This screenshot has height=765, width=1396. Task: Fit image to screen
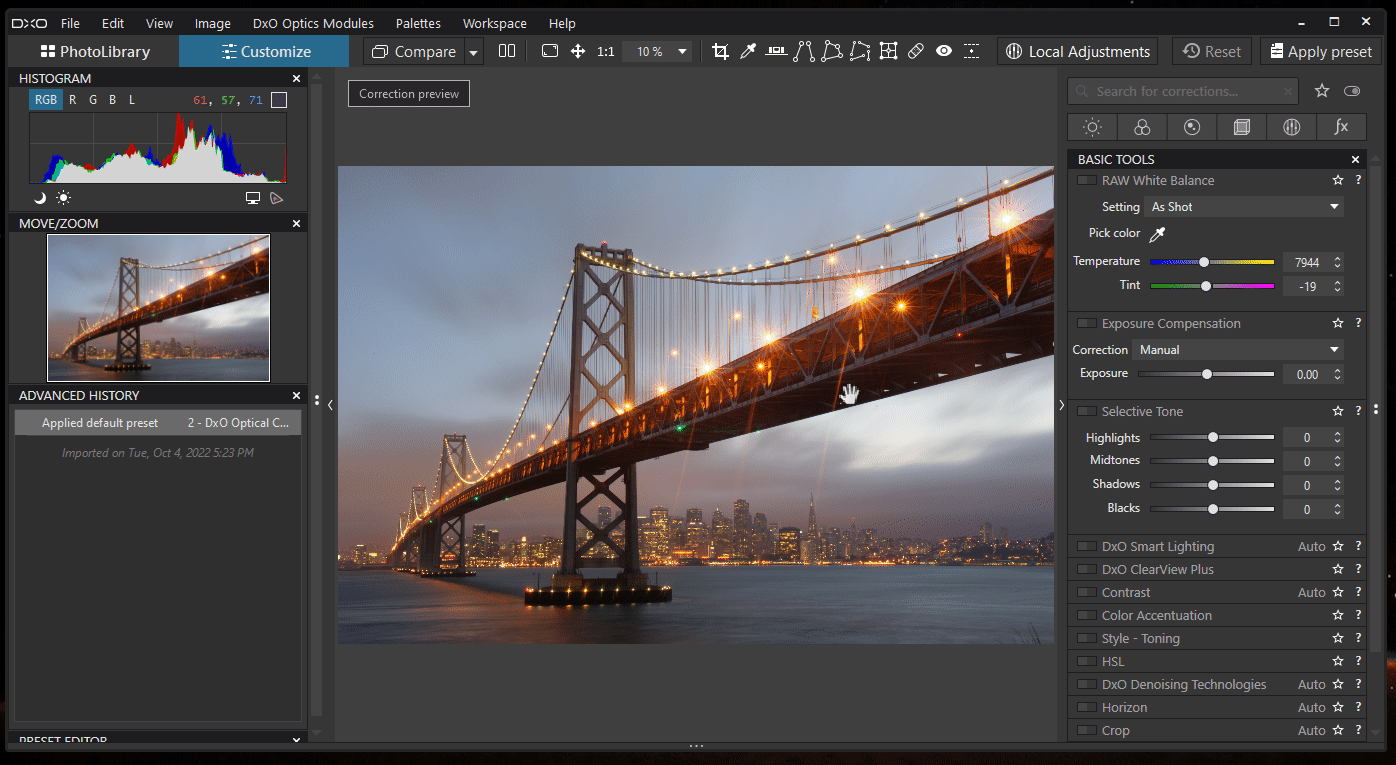pos(550,51)
